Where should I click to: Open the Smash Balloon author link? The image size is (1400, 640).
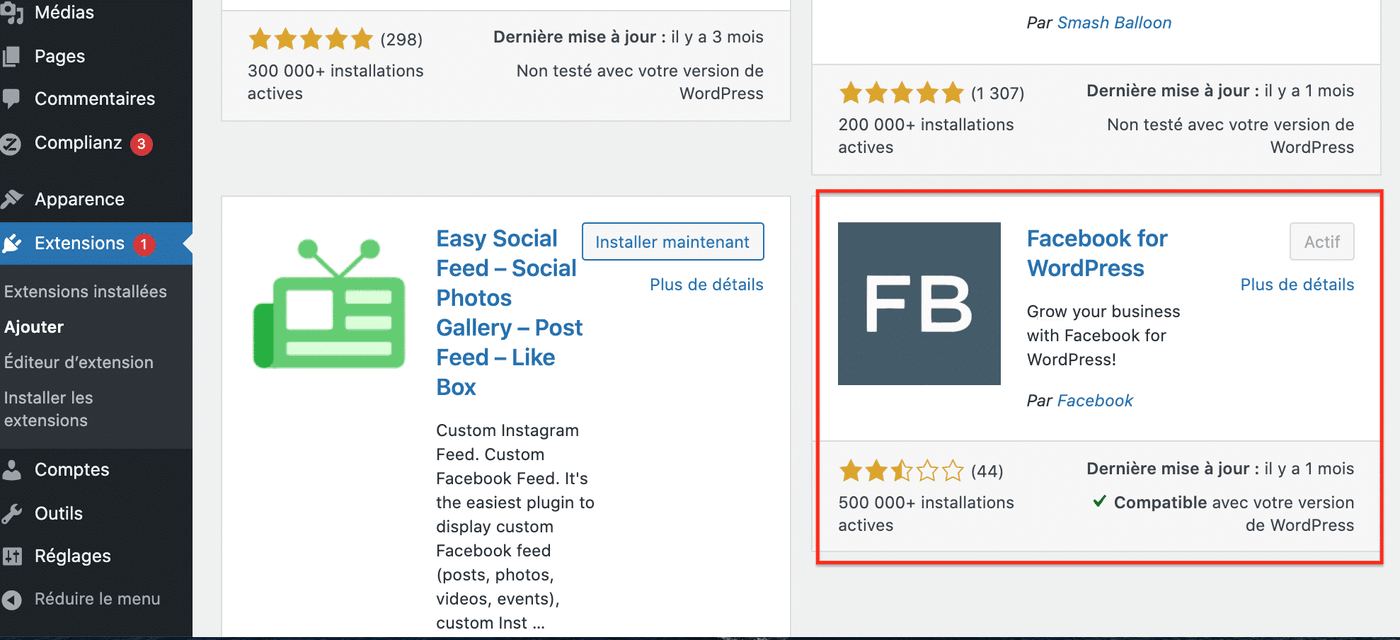click(1114, 22)
